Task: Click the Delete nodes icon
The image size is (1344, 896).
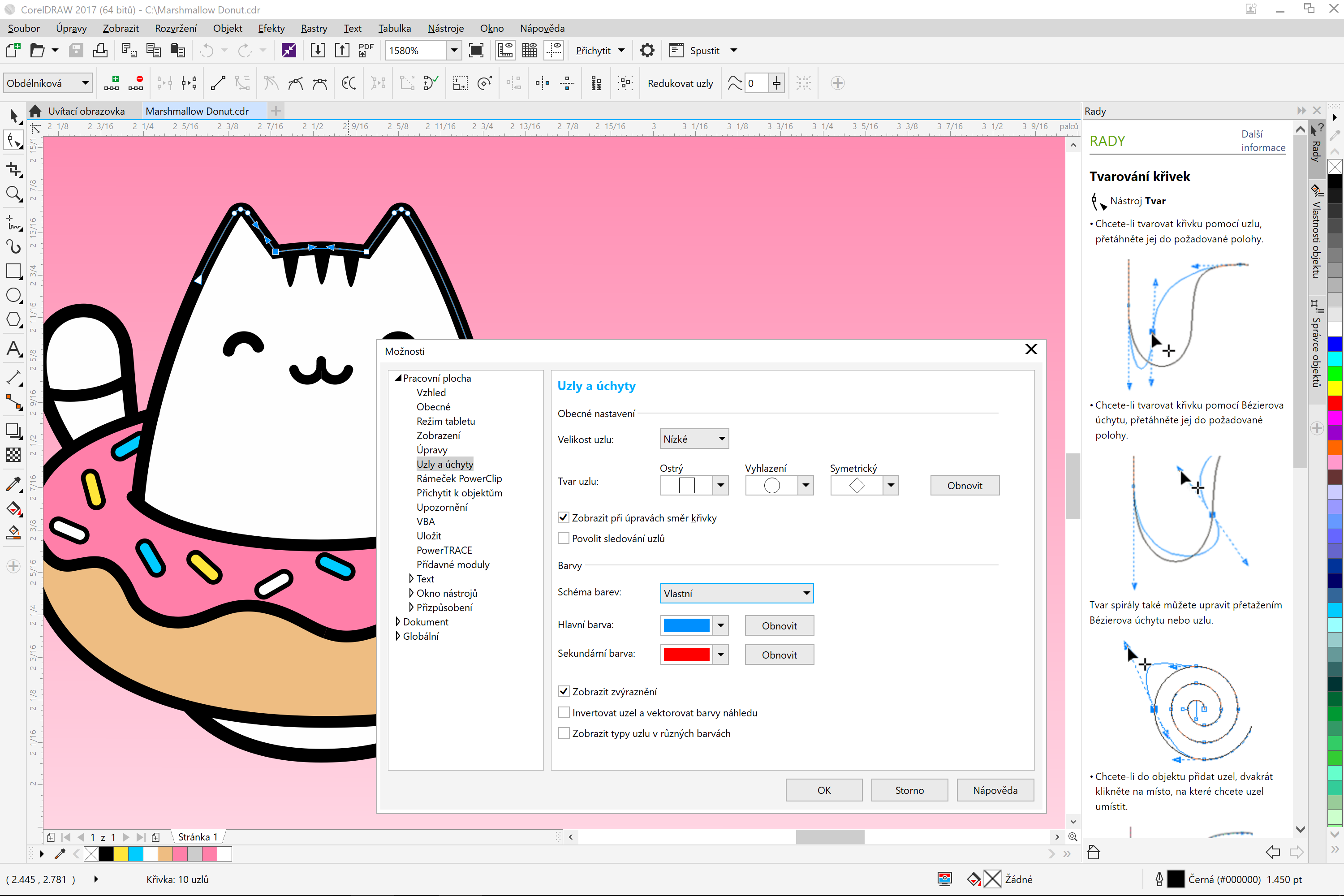Action: pyautogui.click(x=136, y=83)
